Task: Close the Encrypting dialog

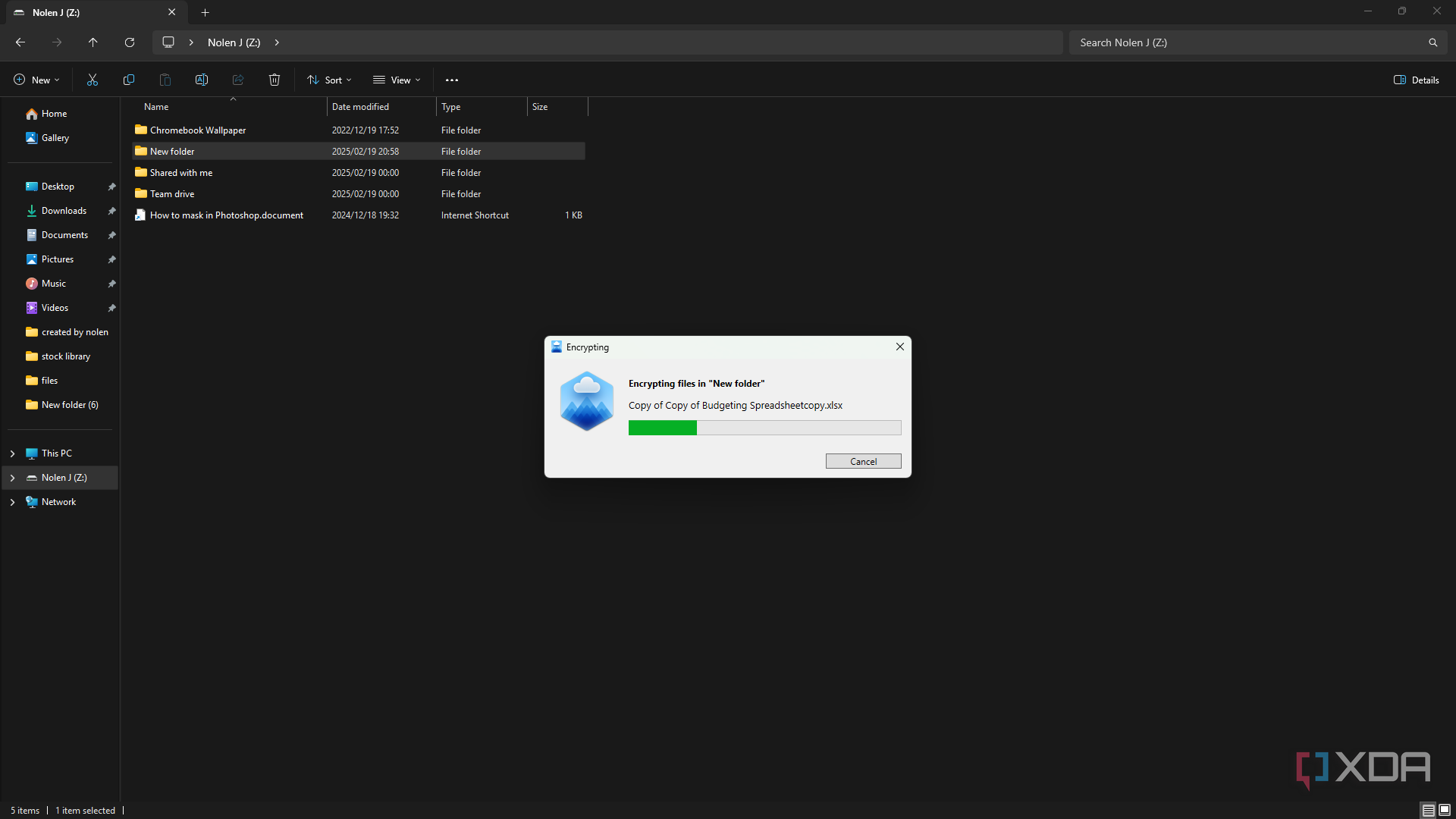Action: point(900,347)
